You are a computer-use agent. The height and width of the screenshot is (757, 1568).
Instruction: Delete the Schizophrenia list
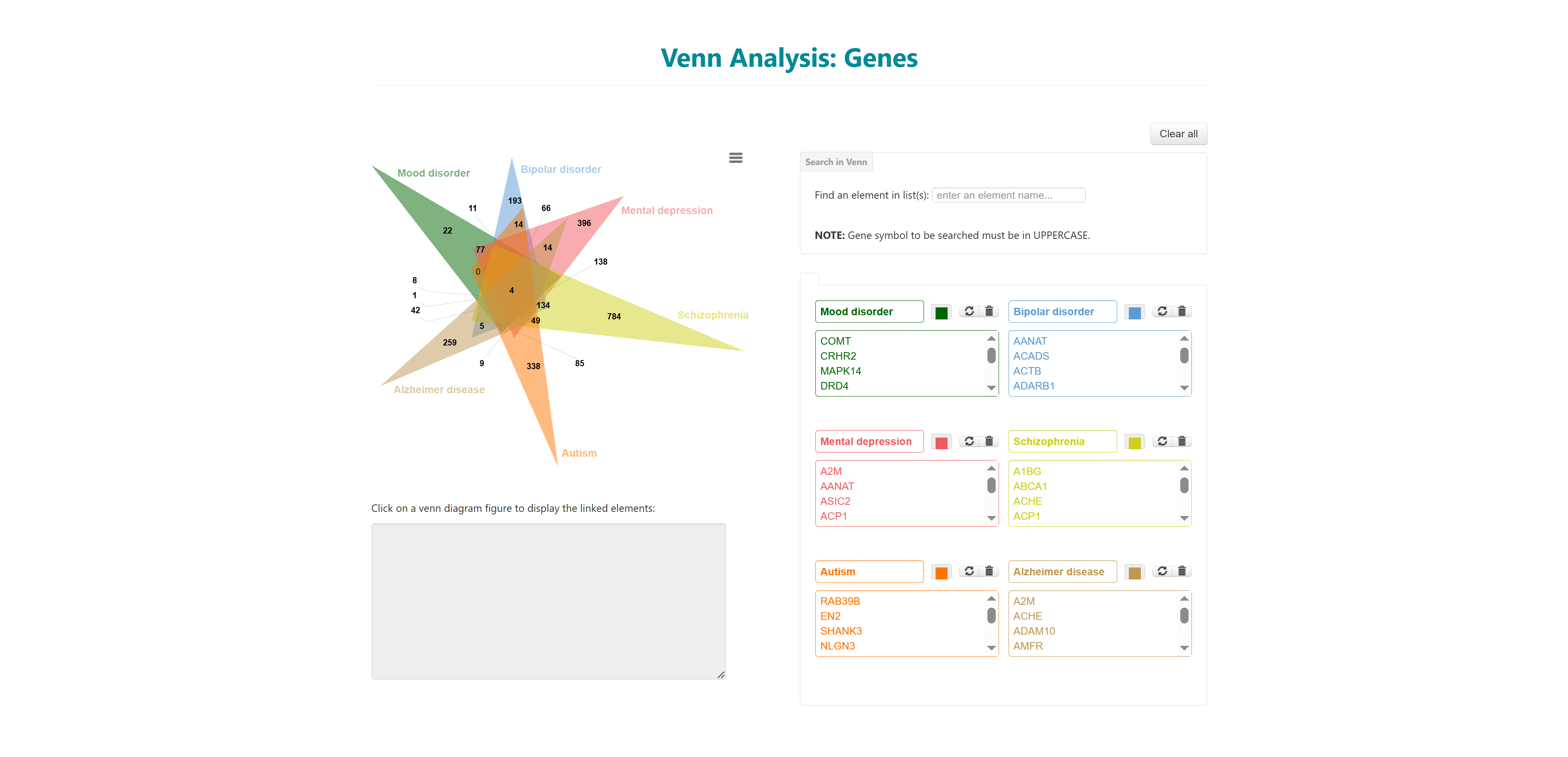click(x=1182, y=441)
